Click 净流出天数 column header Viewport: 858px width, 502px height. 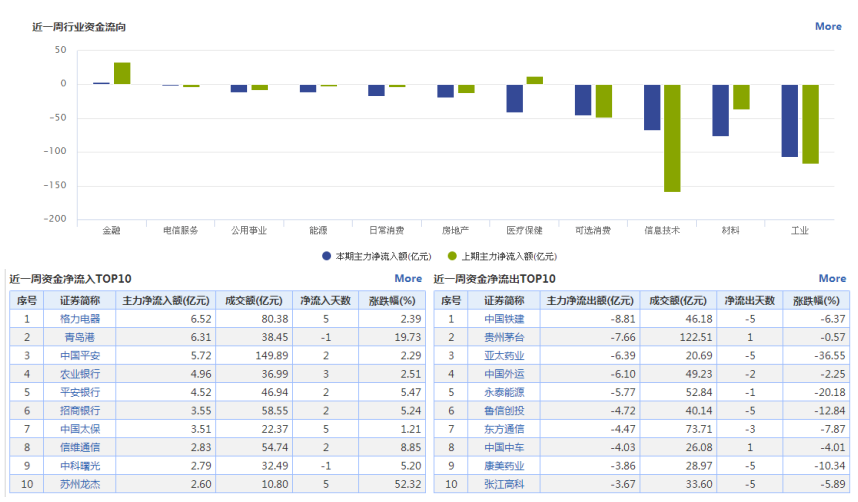coord(750,301)
